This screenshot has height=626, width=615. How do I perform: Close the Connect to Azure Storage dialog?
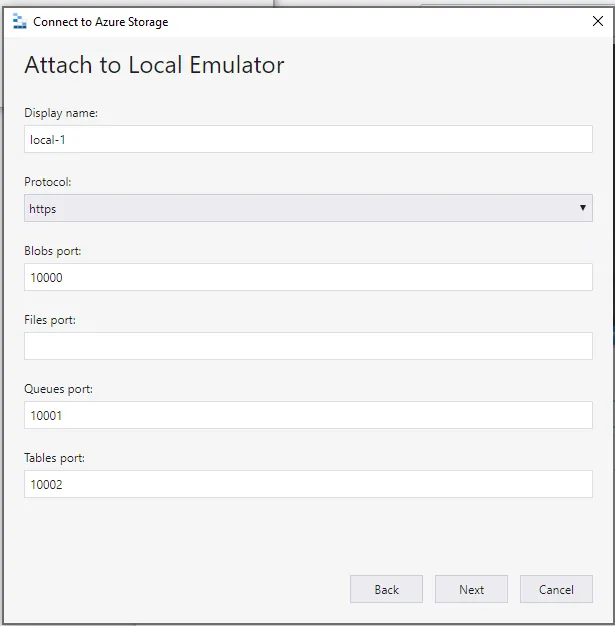pyautogui.click(x=597, y=21)
